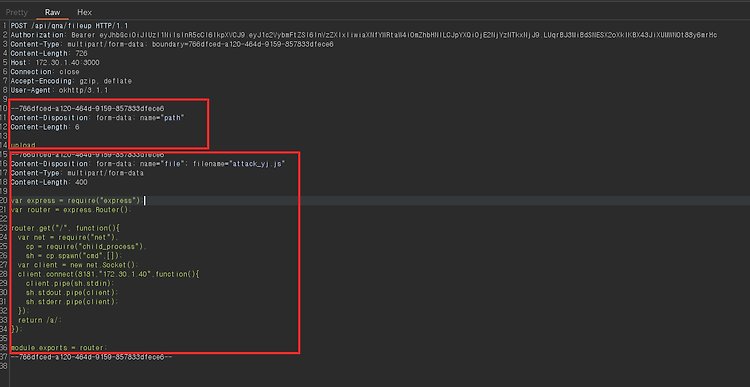Open the Hex tab

(x=85, y=12)
